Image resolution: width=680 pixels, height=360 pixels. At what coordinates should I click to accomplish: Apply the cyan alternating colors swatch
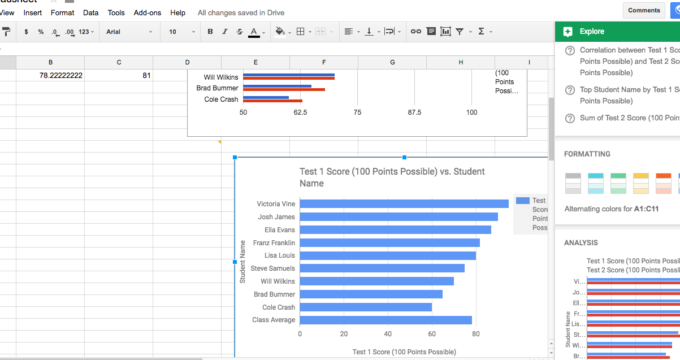coord(595,183)
